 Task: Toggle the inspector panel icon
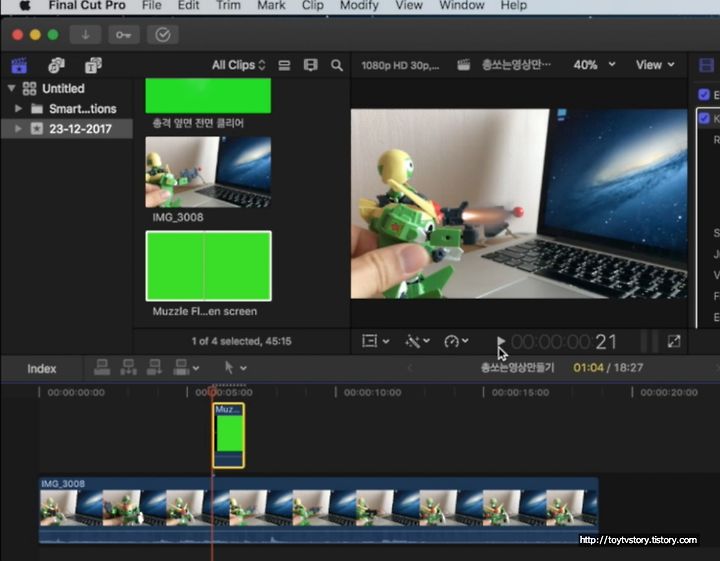tap(706, 65)
